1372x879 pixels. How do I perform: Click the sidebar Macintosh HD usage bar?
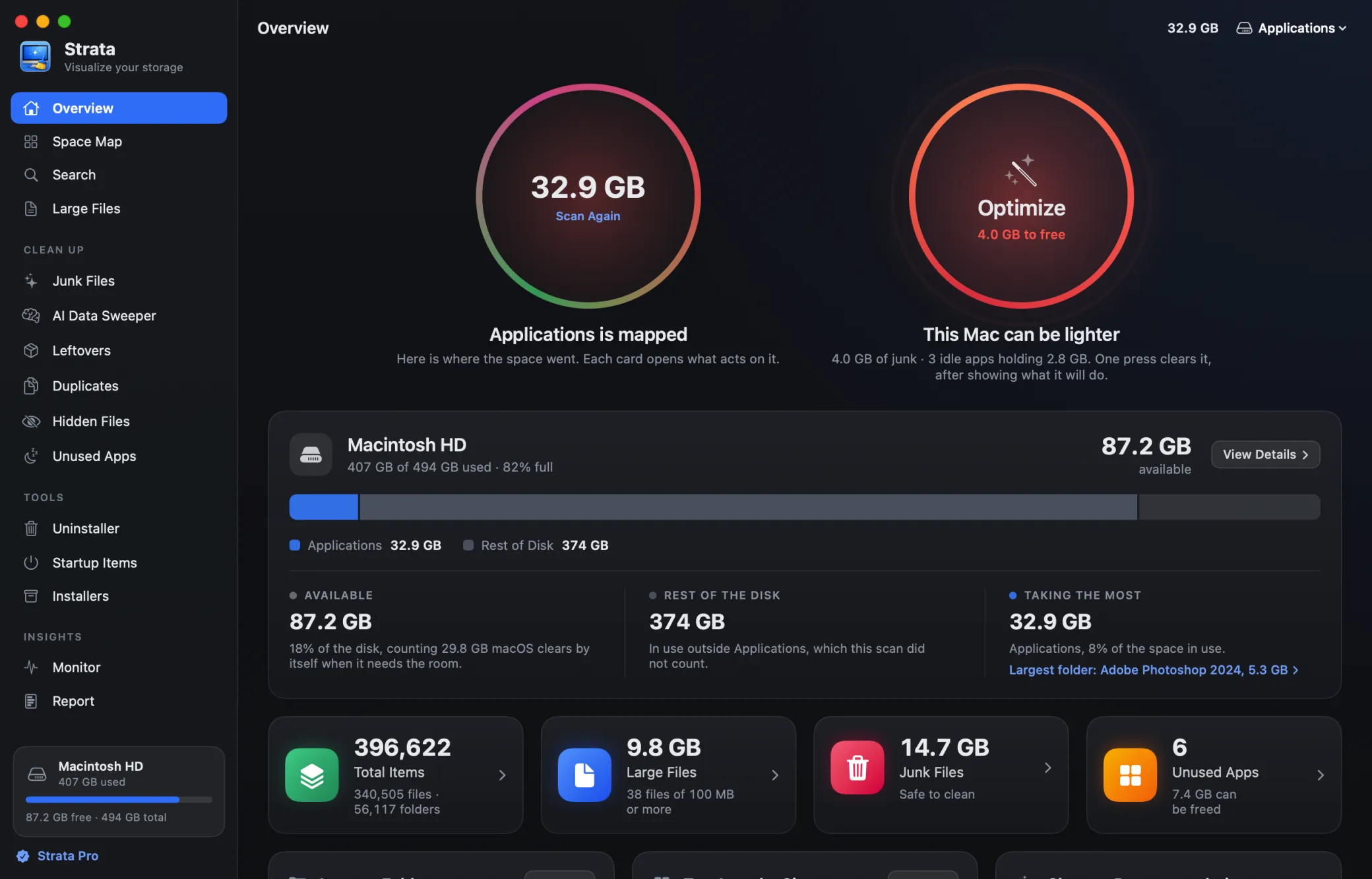(119, 800)
